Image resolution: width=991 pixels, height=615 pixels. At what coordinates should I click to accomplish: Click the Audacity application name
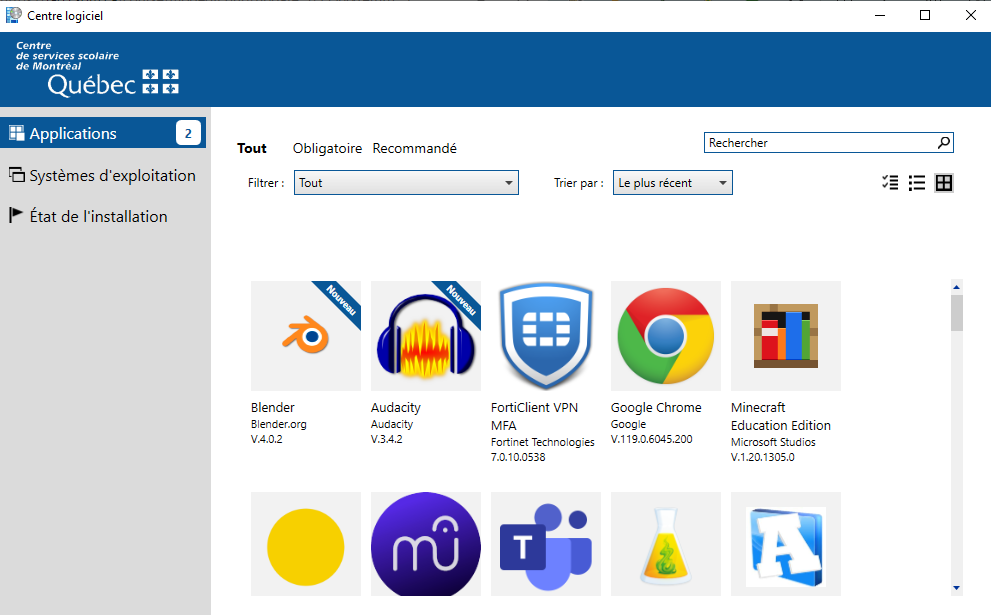tap(396, 408)
